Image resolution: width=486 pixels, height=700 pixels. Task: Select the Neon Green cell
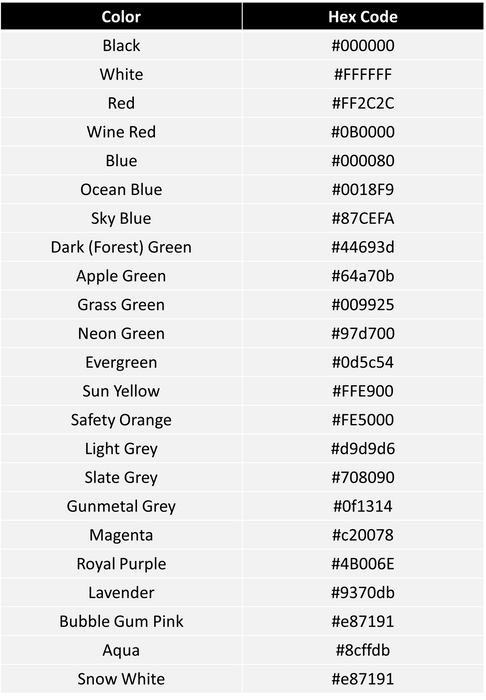(121, 333)
